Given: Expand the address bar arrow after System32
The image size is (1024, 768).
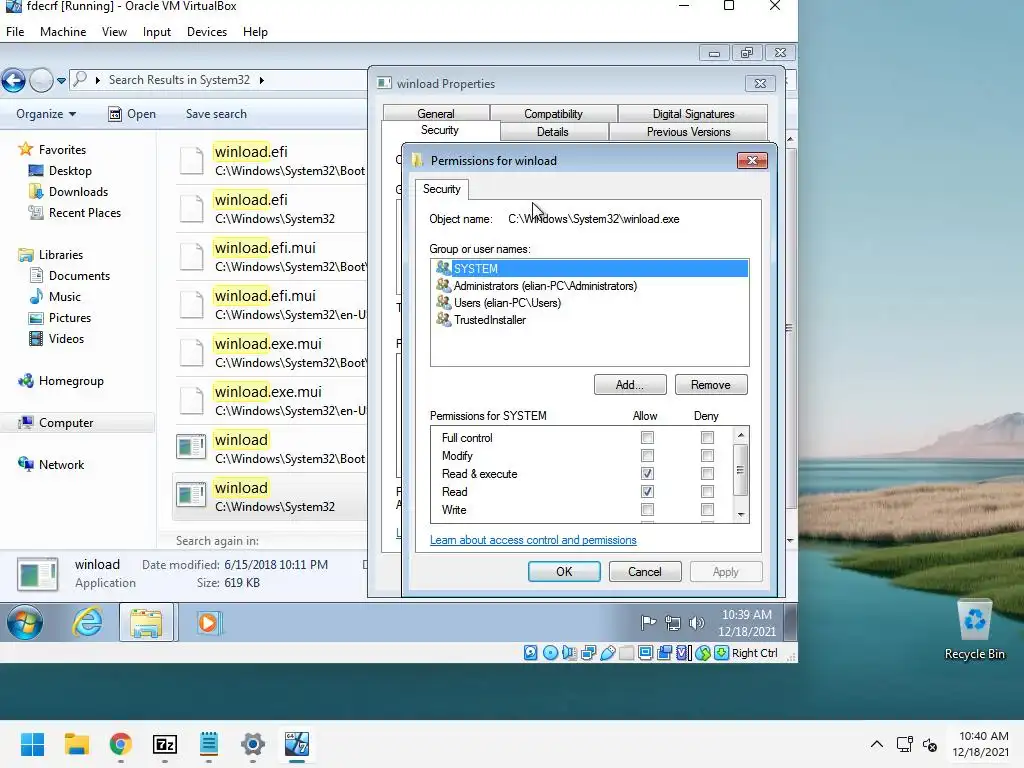Looking at the screenshot, I should [x=262, y=80].
